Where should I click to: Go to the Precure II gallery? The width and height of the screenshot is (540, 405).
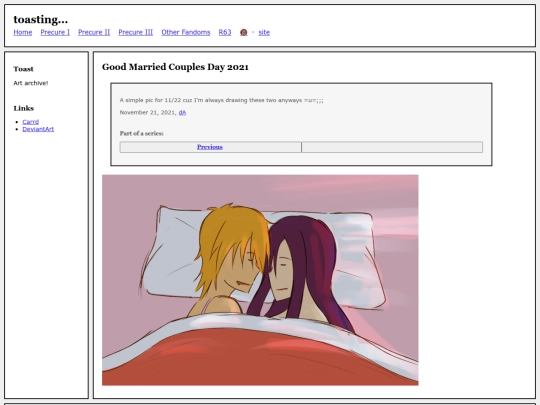[x=94, y=32]
